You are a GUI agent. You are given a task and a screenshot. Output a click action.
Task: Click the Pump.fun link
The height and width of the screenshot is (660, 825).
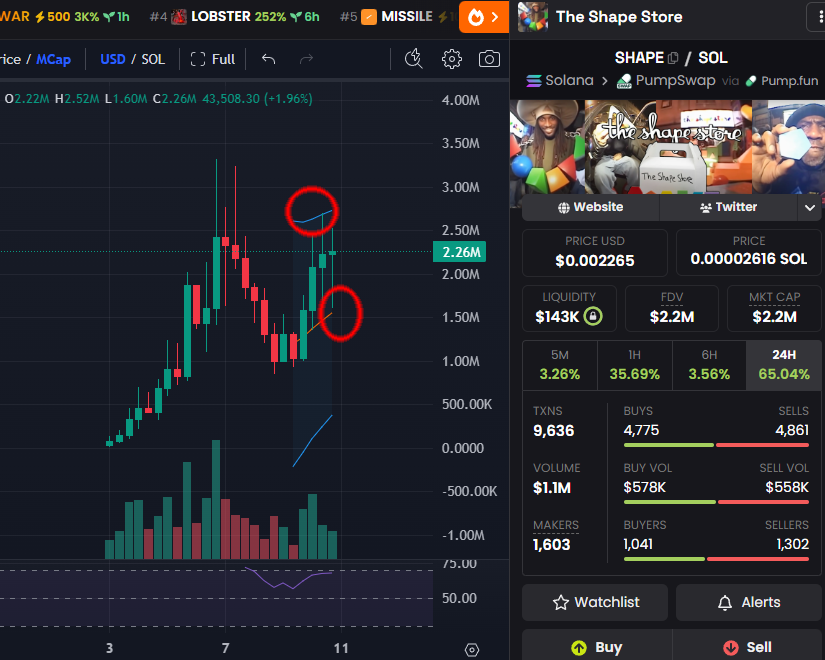coord(782,81)
